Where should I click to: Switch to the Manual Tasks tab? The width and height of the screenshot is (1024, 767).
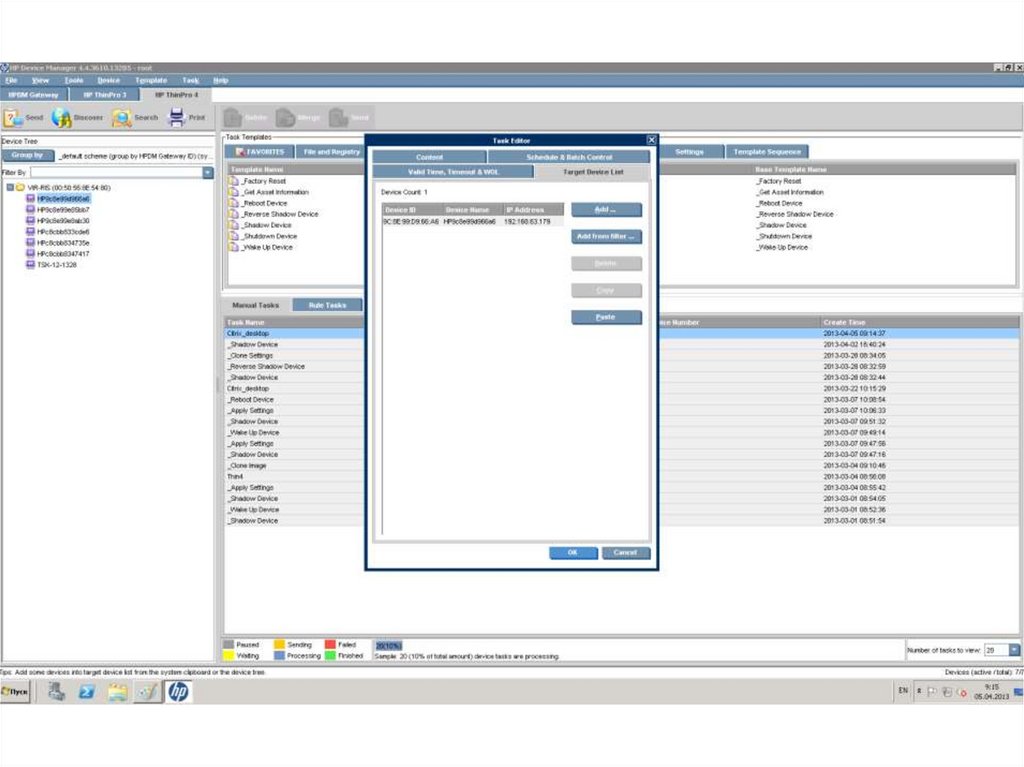click(x=255, y=305)
